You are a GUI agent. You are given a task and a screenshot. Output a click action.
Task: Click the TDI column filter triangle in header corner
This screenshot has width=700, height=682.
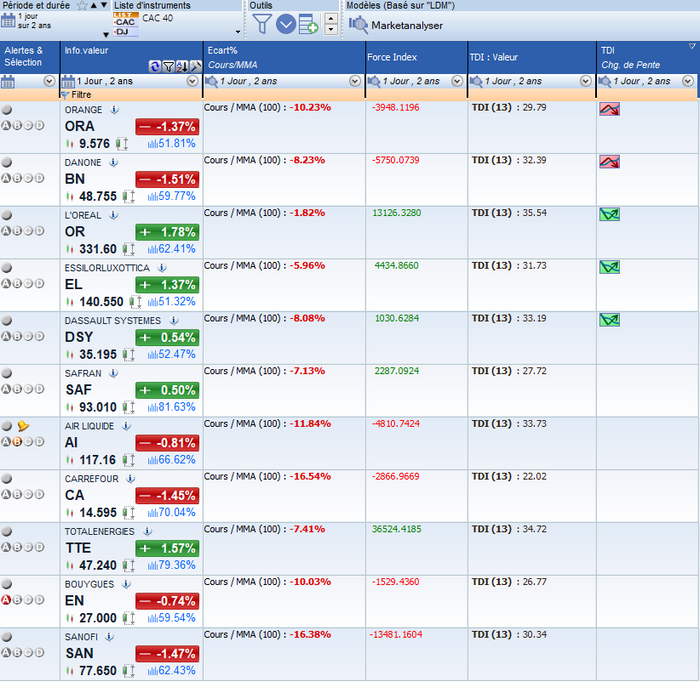click(x=692, y=46)
